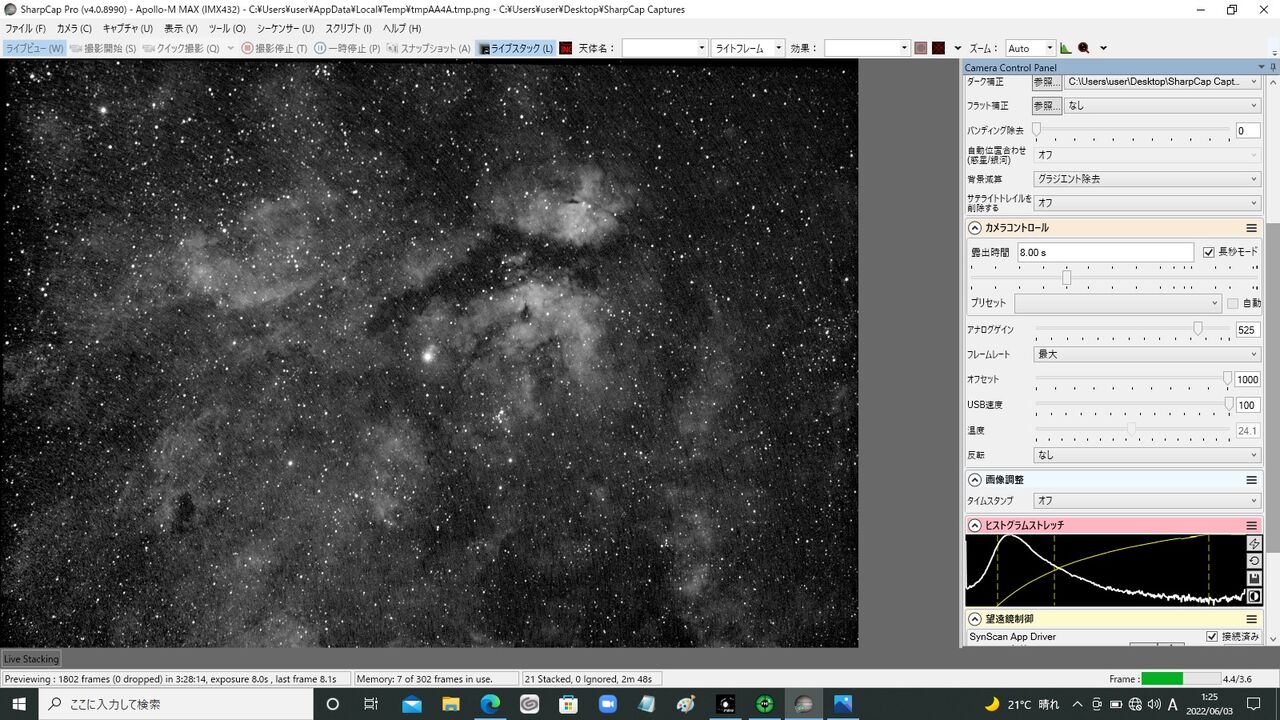Open the ズーム Auto dropdown
1280x720 pixels.
click(x=1030, y=48)
